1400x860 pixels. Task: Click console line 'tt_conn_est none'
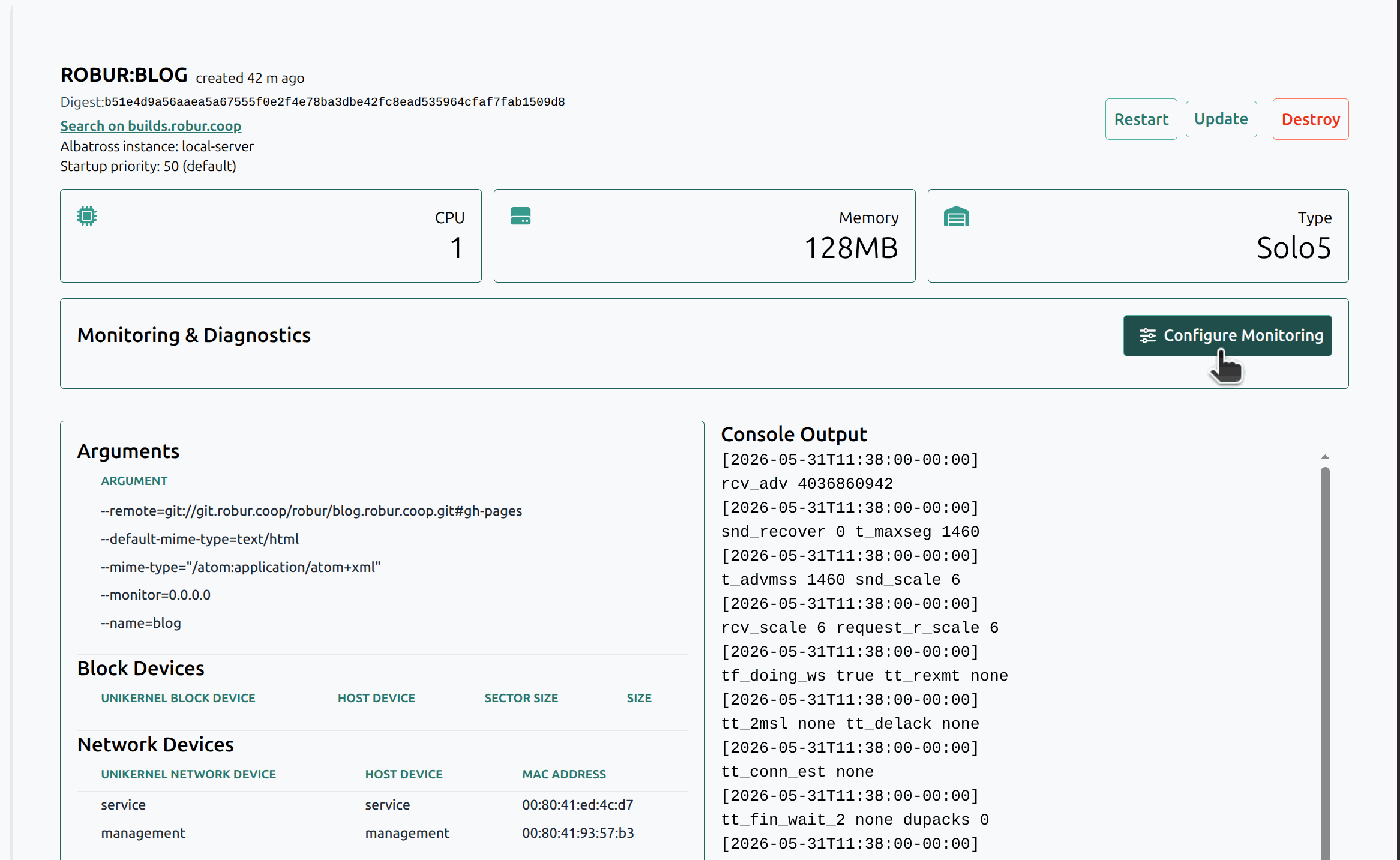coord(798,772)
